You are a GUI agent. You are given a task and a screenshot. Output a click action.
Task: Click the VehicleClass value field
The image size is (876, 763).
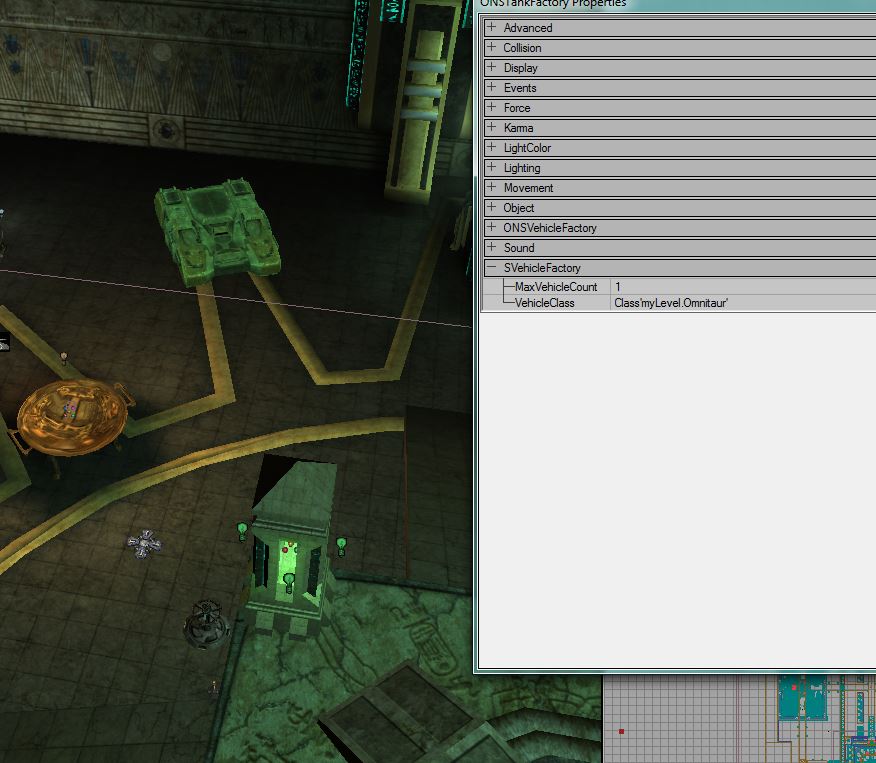(740, 302)
